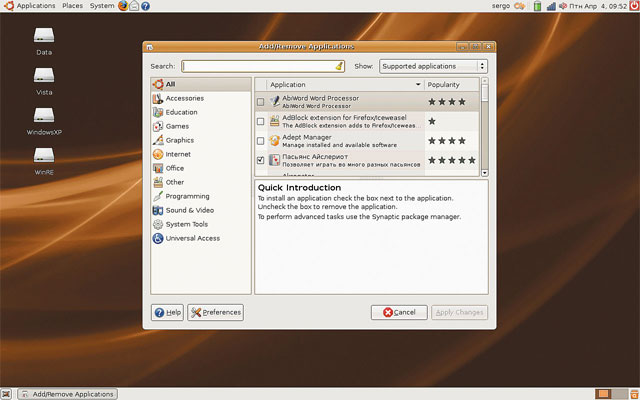Click the Sound & Video category icon
Screen dimensions: 640x400
tap(158, 210)
